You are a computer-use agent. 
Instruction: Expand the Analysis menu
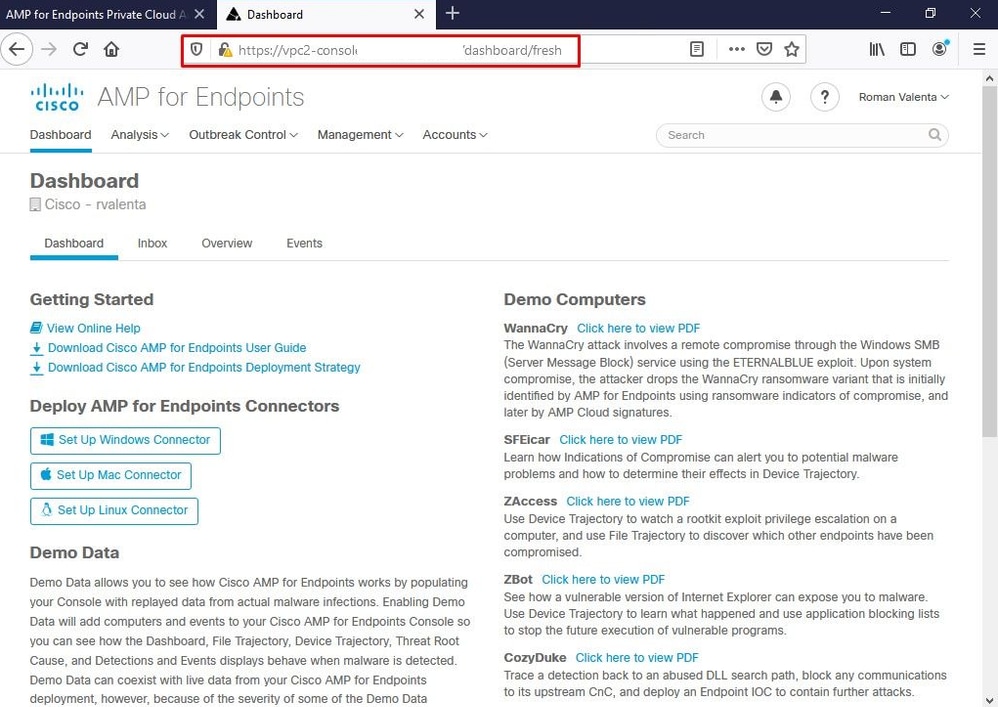[139, 135]
